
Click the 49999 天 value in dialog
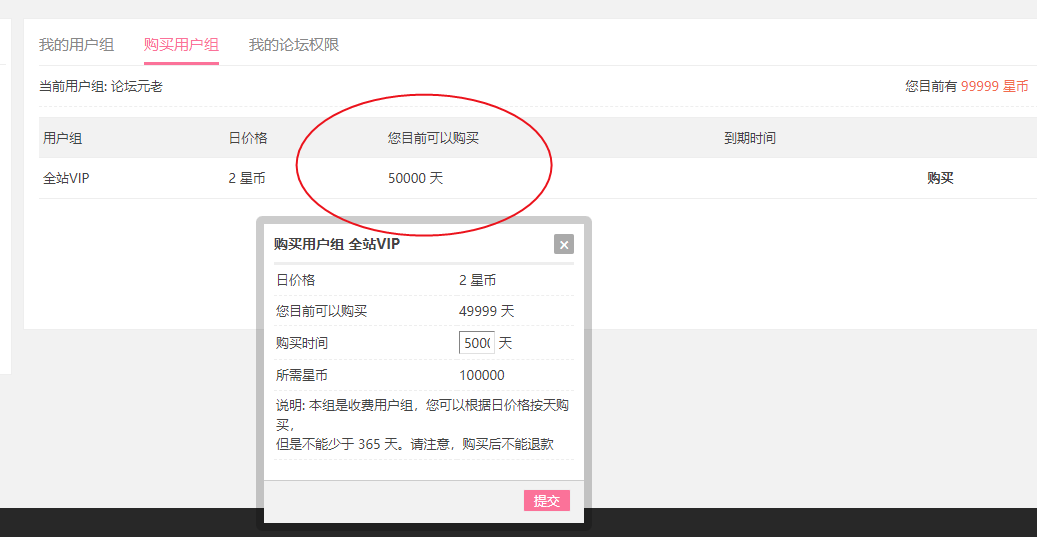click(x=486, y=311)
